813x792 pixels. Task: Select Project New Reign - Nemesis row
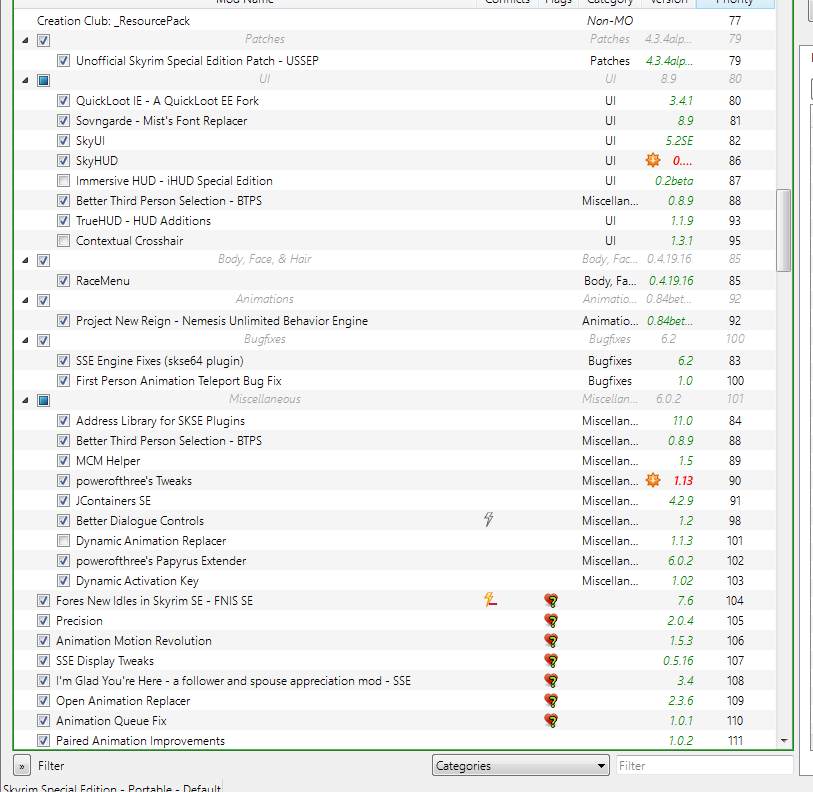[x=395, y=321]
